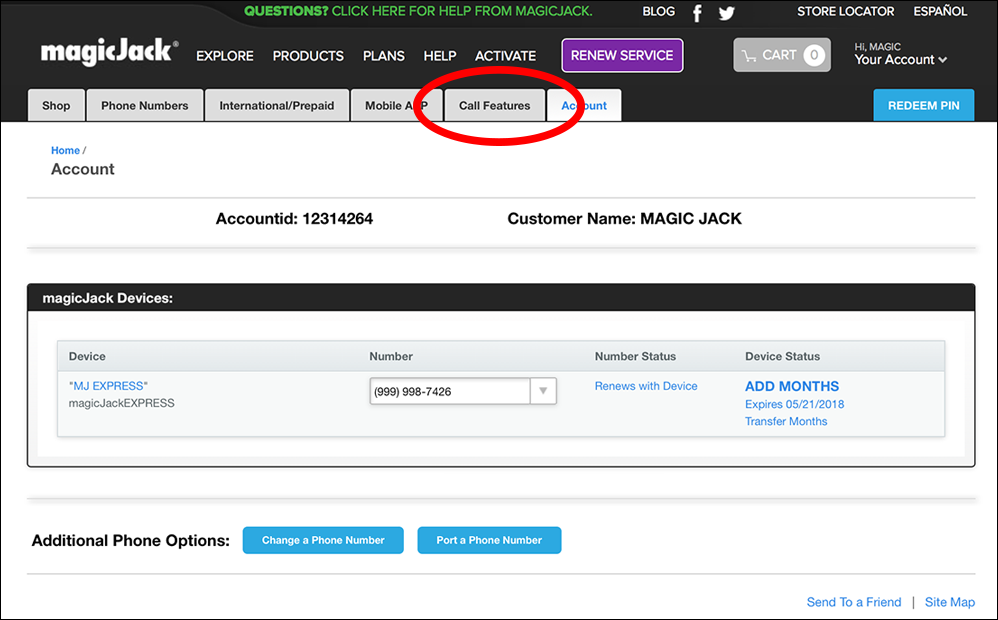Screen dimensions: 998x620
Task: Expand the device number selection arrow
Action: click(542, 391)
